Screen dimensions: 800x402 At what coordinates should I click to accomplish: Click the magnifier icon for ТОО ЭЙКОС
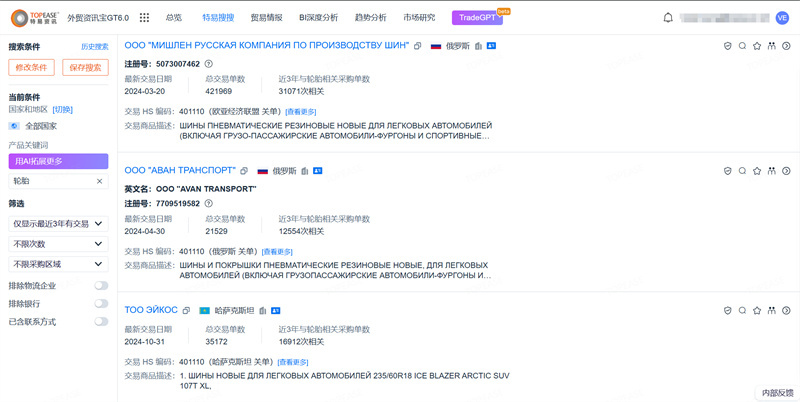pyautogui.click(x=742, y=310)
